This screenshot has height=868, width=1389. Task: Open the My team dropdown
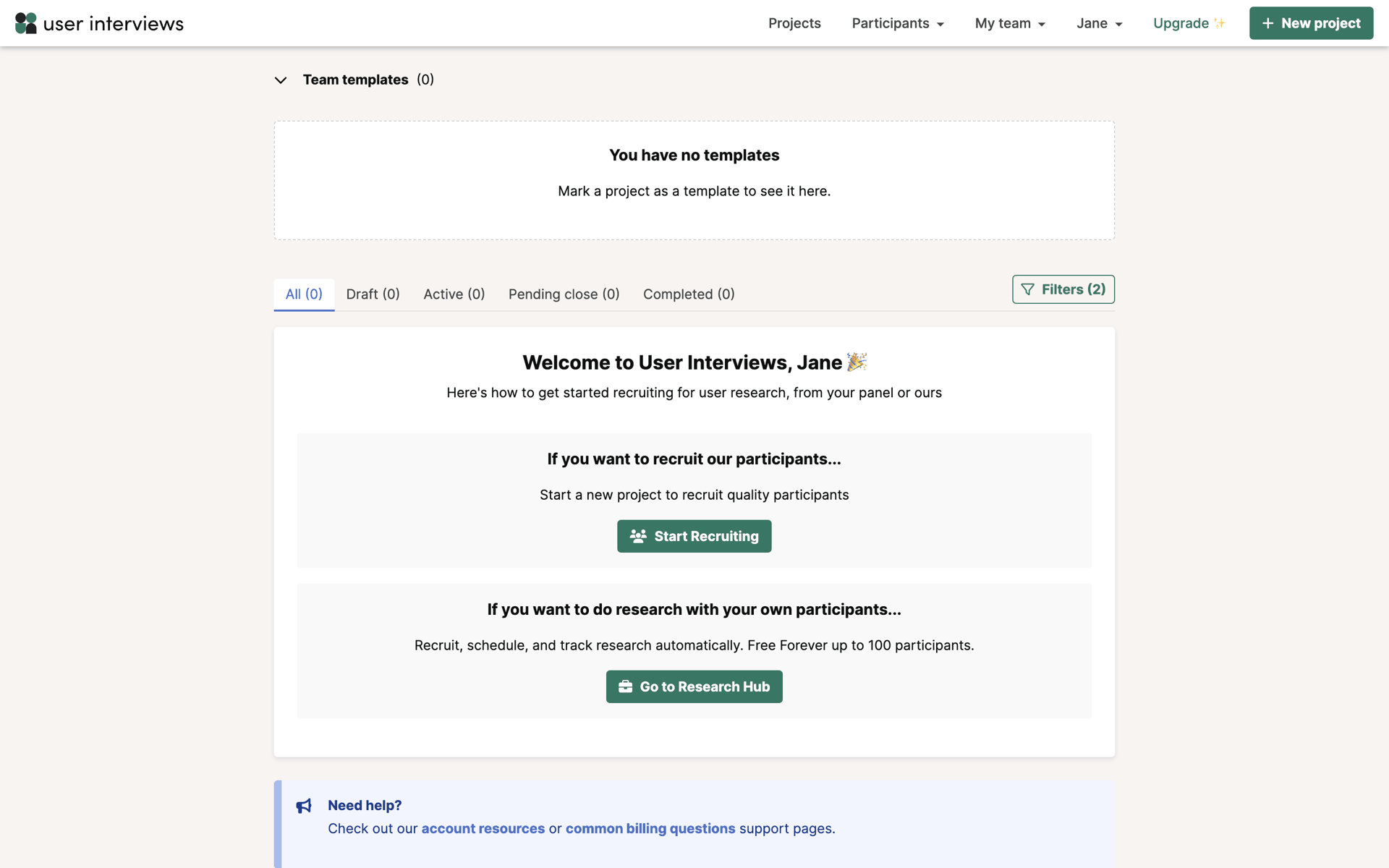click(x=1010, y=23)
